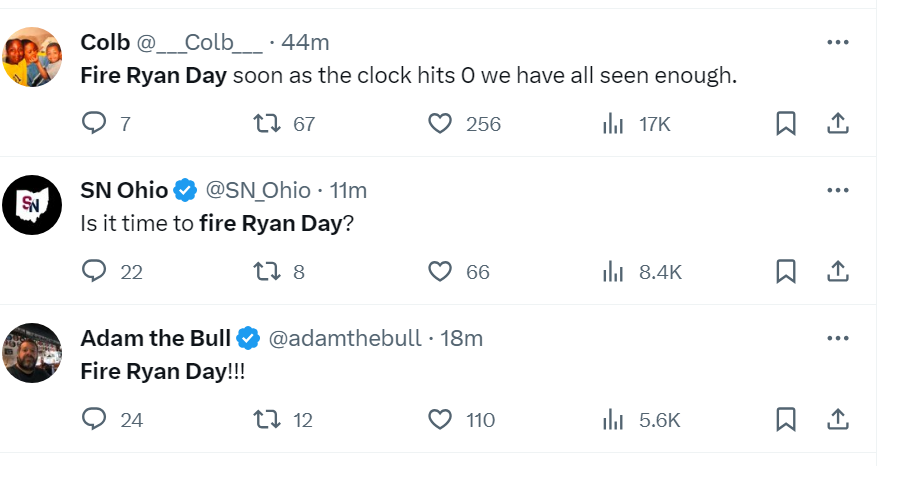
Task: Share Colb's tweet
Action: point(838,123)
